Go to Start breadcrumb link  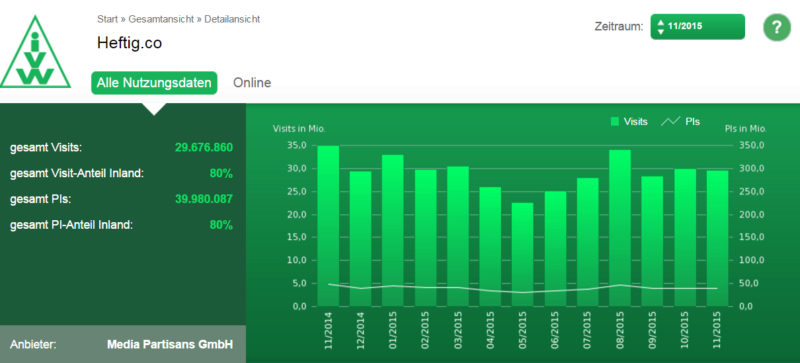click(x=108, y=19)
